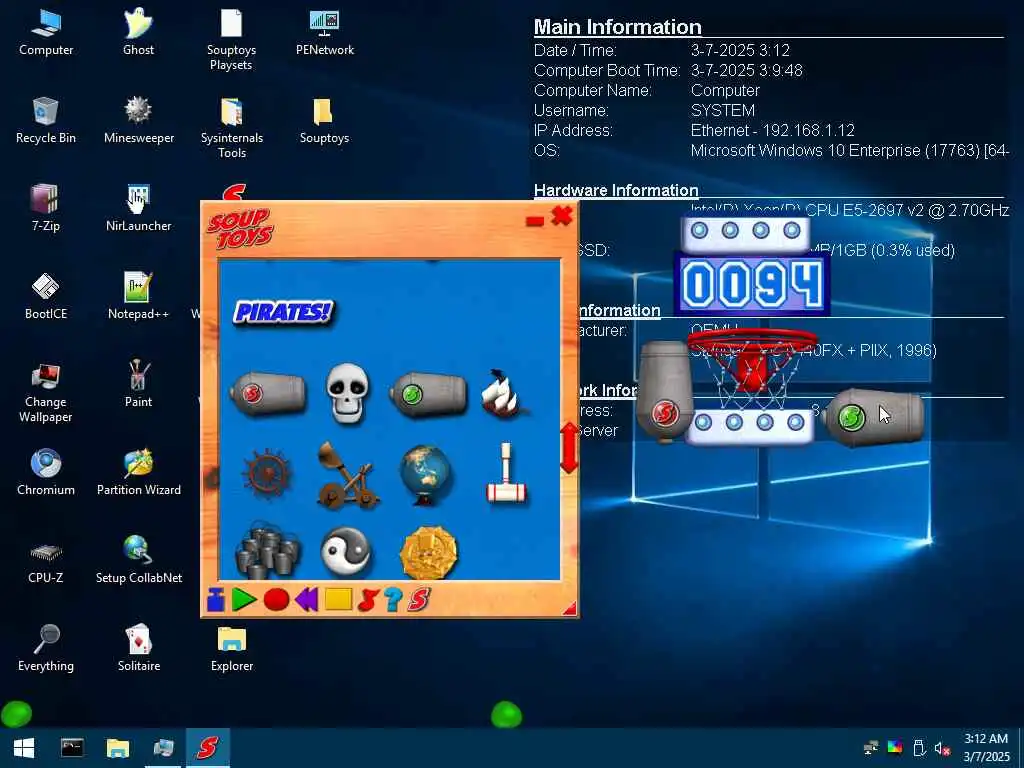
Task: Open File Explorer from the taskbar
Action: (x=118, y=748)
